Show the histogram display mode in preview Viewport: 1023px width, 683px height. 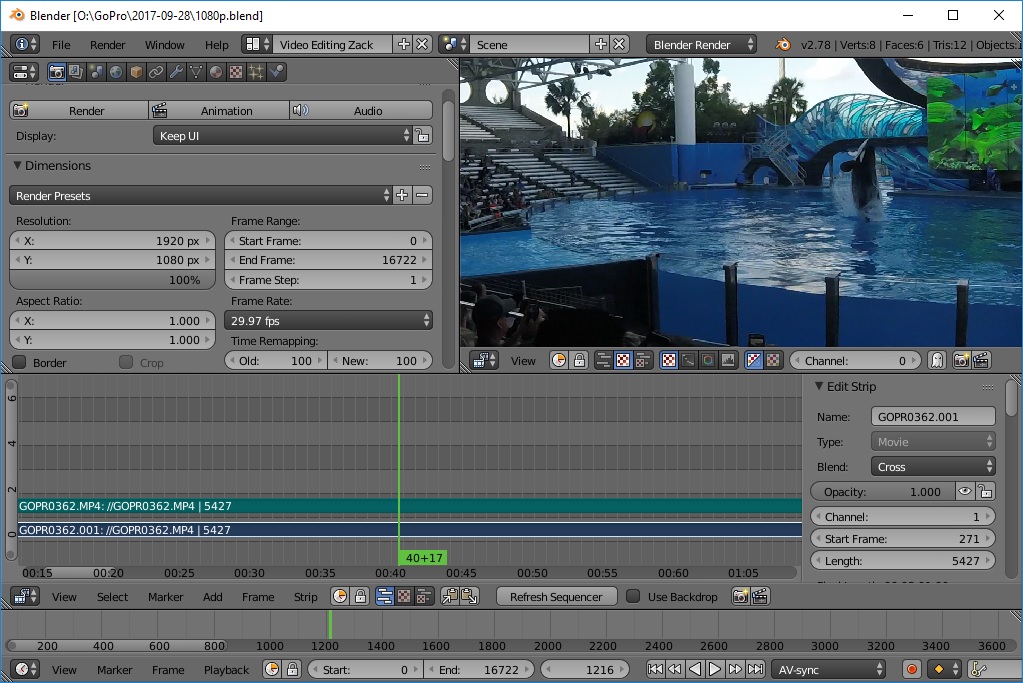(727, 361)
